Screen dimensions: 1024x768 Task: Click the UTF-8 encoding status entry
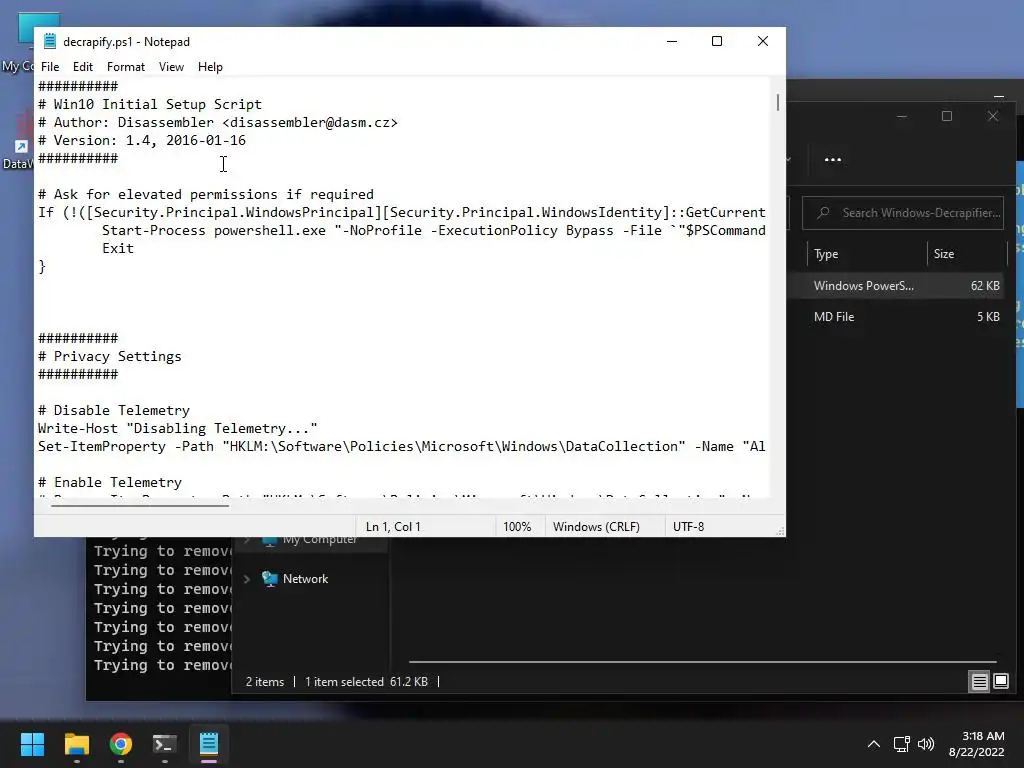pos(688,526)
